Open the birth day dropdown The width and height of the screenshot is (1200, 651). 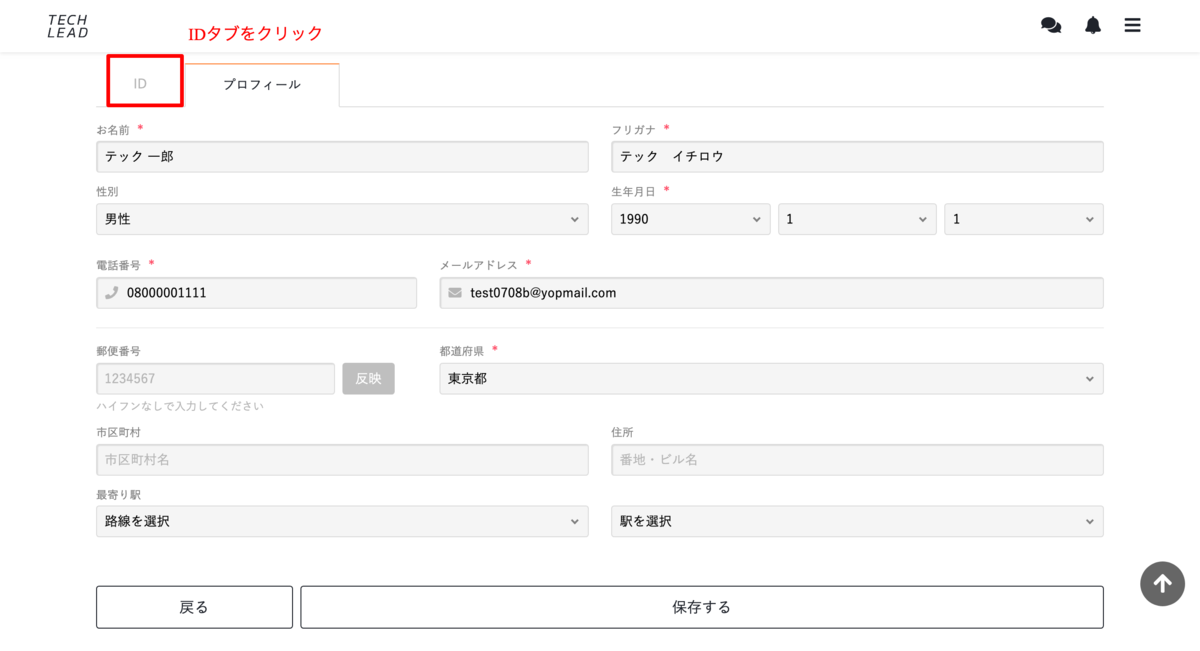(1024, 219)
